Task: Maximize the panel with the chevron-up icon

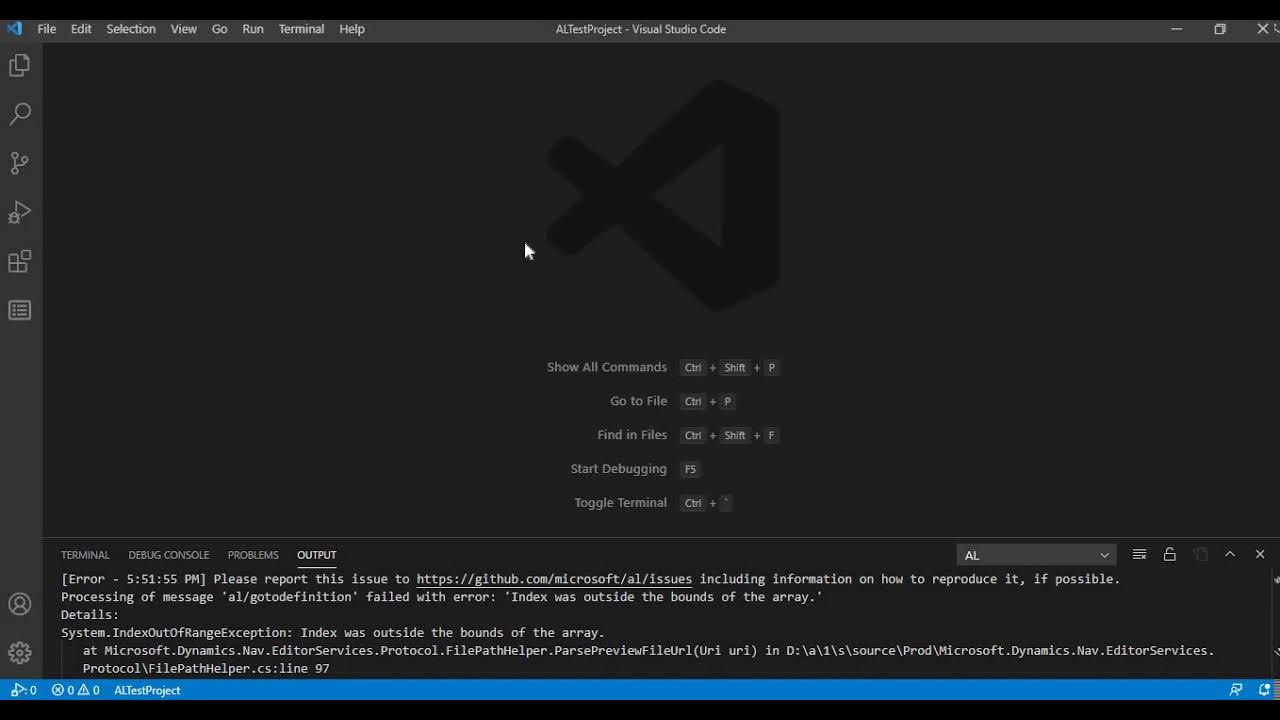Action: [1230, 554]
